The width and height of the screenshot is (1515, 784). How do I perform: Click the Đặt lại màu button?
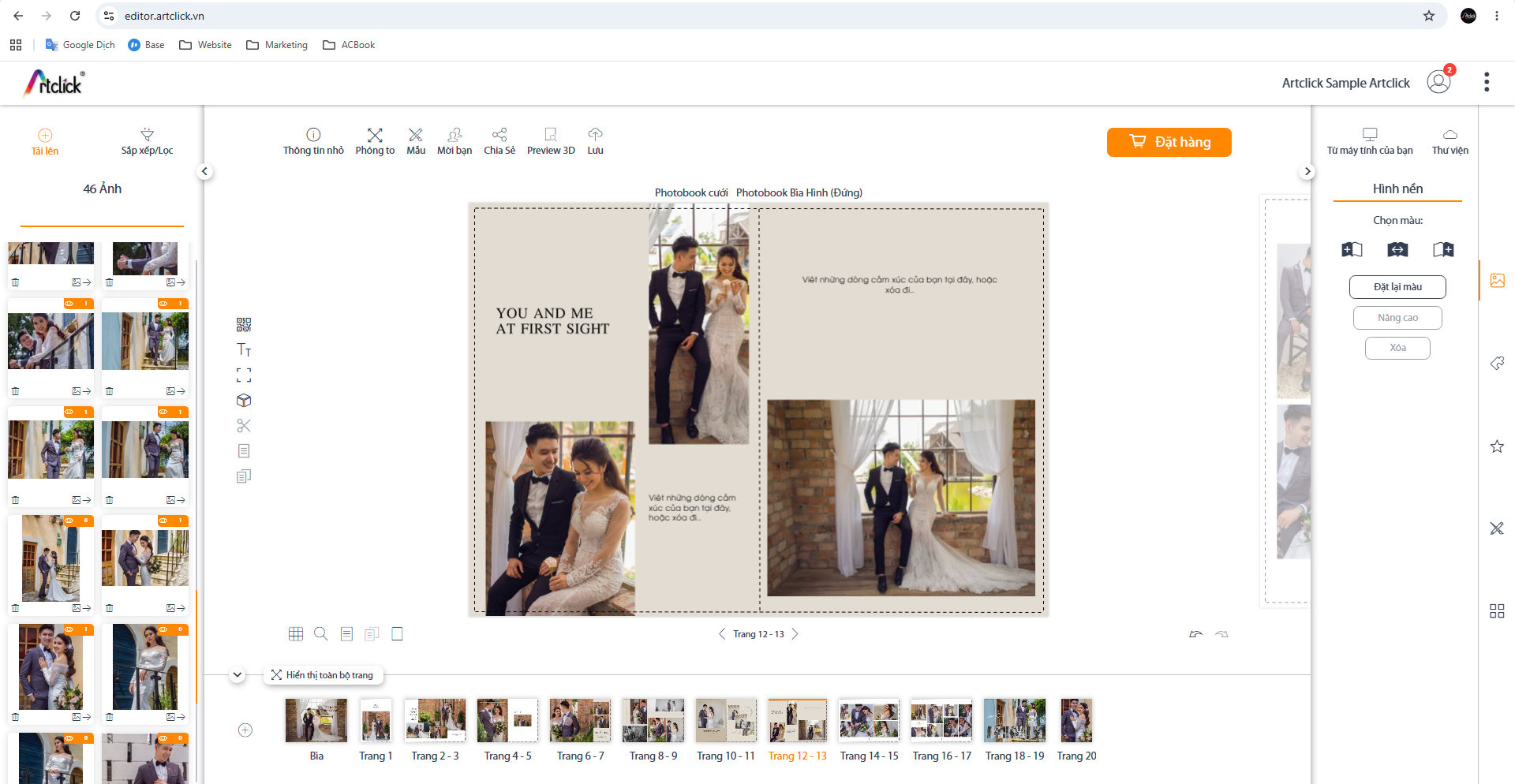(1397, 287)
